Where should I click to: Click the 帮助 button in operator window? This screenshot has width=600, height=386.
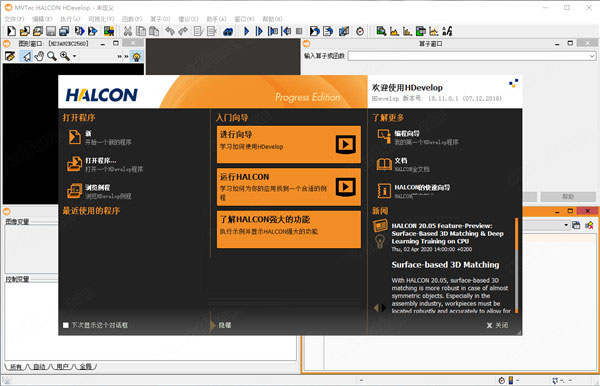coord(568,197)
